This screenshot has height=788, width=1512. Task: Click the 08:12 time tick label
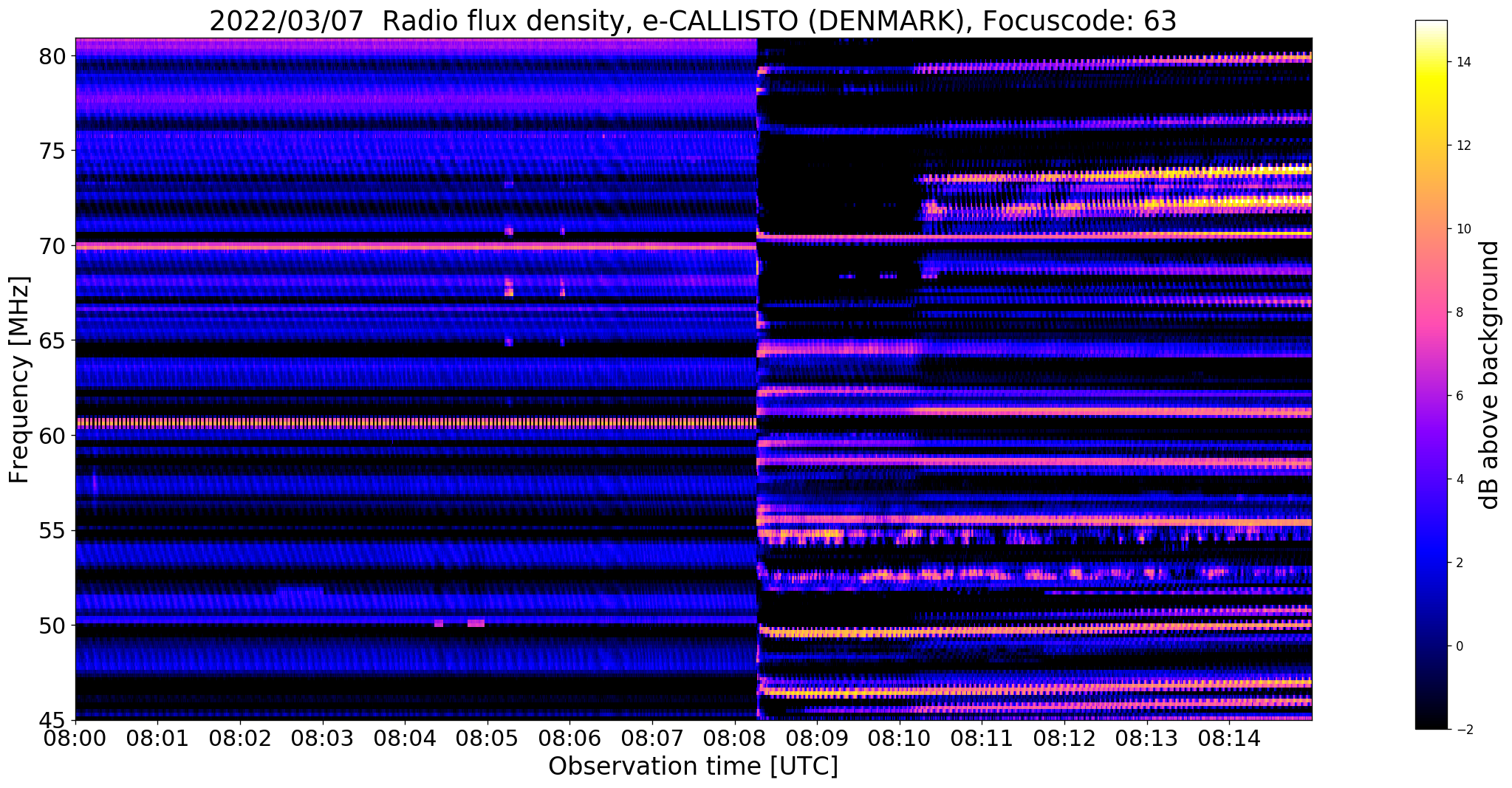point(1064,738)
